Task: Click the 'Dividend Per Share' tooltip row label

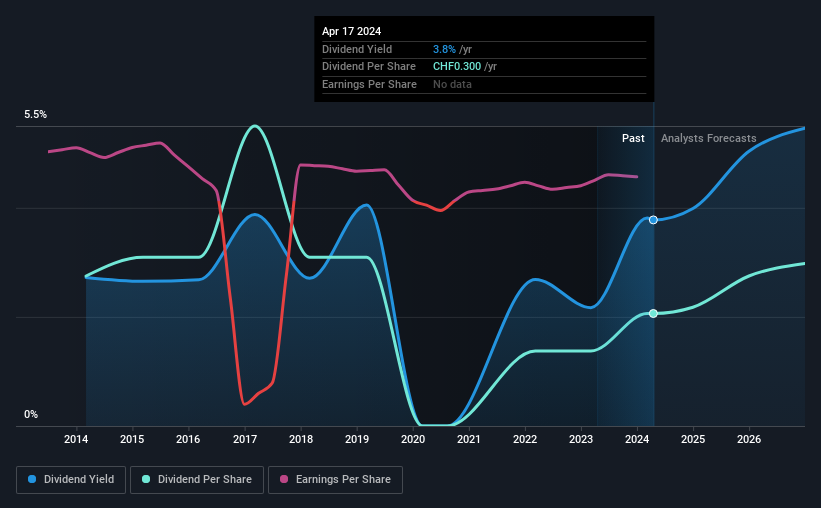Action: [369, 67]
